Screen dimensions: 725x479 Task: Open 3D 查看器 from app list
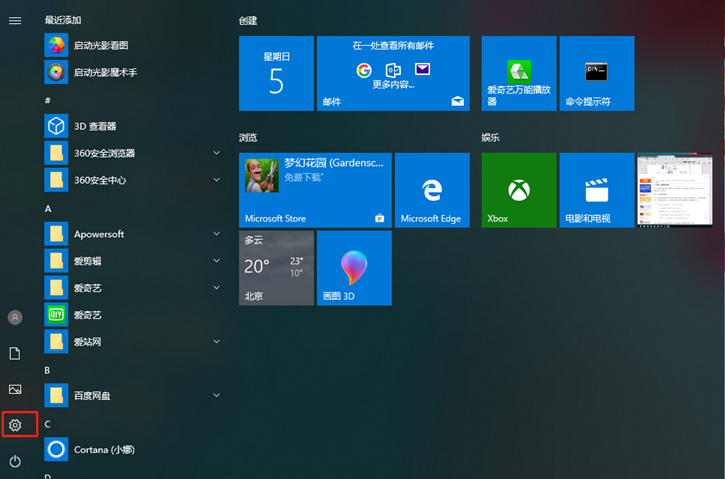[95, 126]
